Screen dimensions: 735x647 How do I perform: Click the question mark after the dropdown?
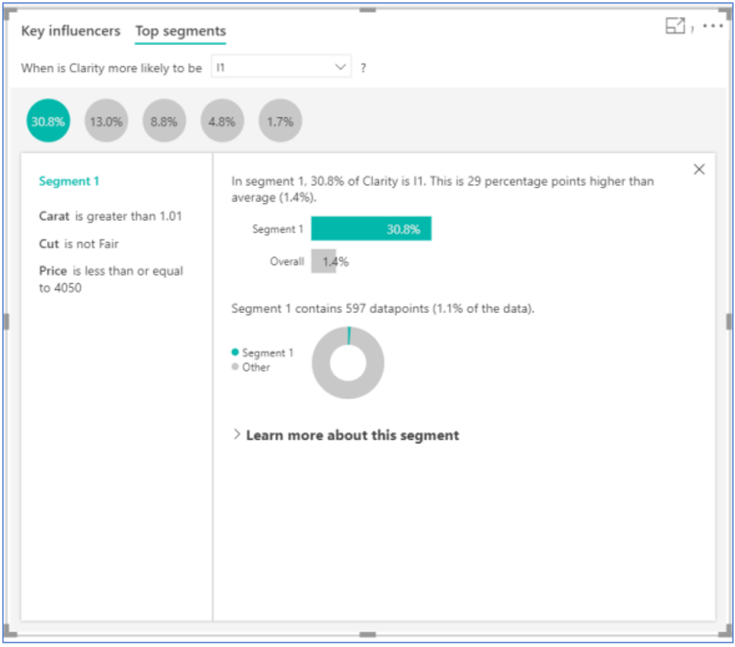coord(363,68)
